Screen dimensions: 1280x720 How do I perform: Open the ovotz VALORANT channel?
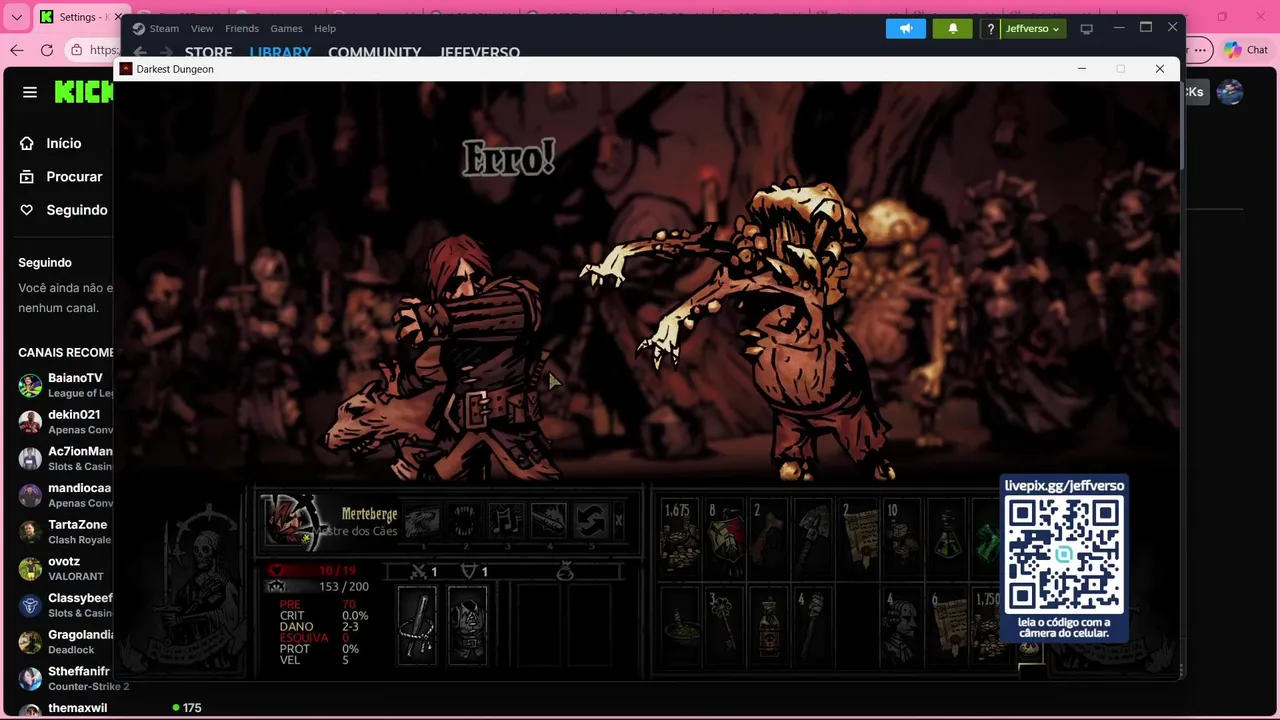click(x=66, y=569)
